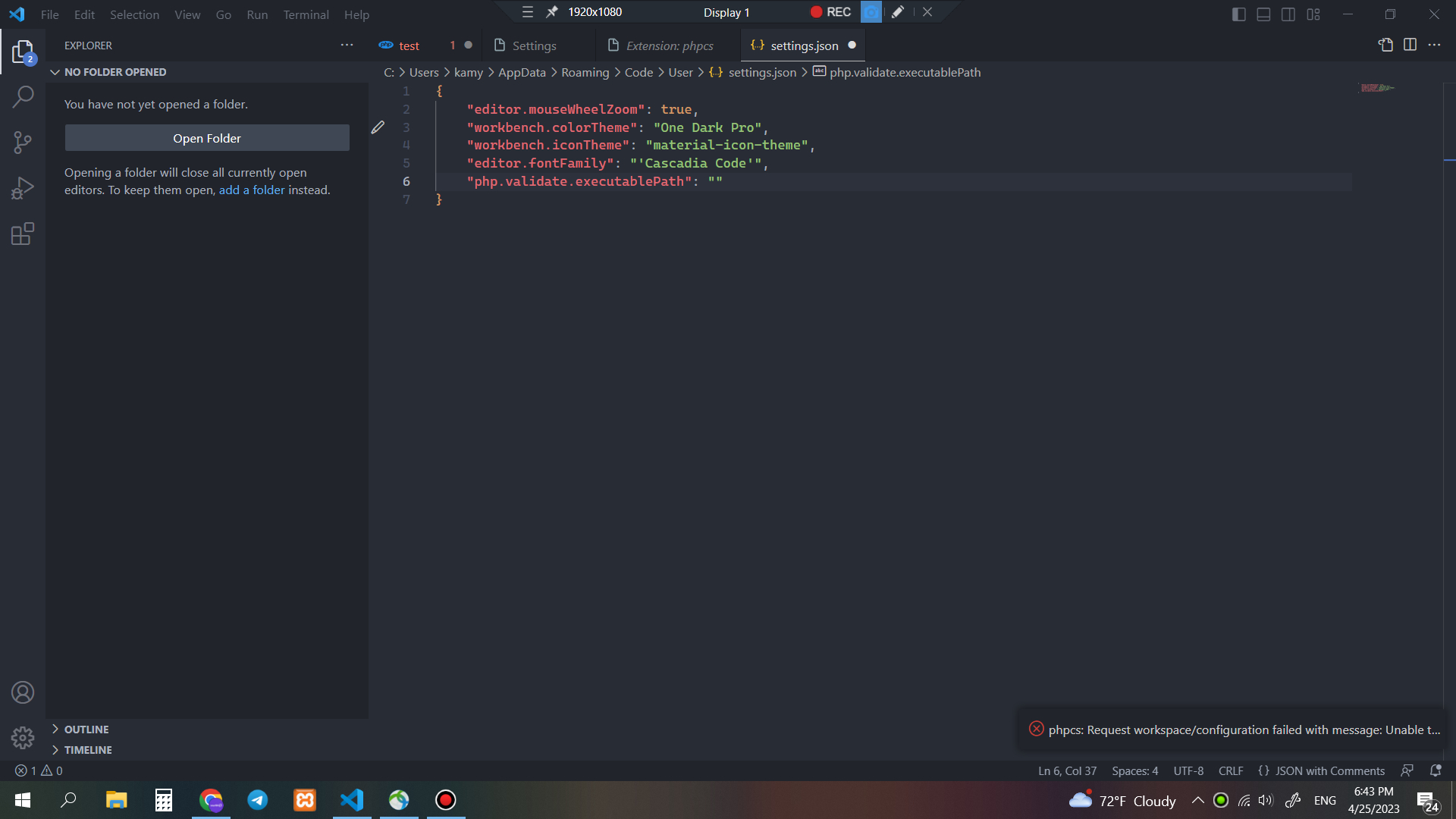This screenshot has height=819, width=1456.
Task: Open File Explorer from the taskbar
Action: click(116, 800)
